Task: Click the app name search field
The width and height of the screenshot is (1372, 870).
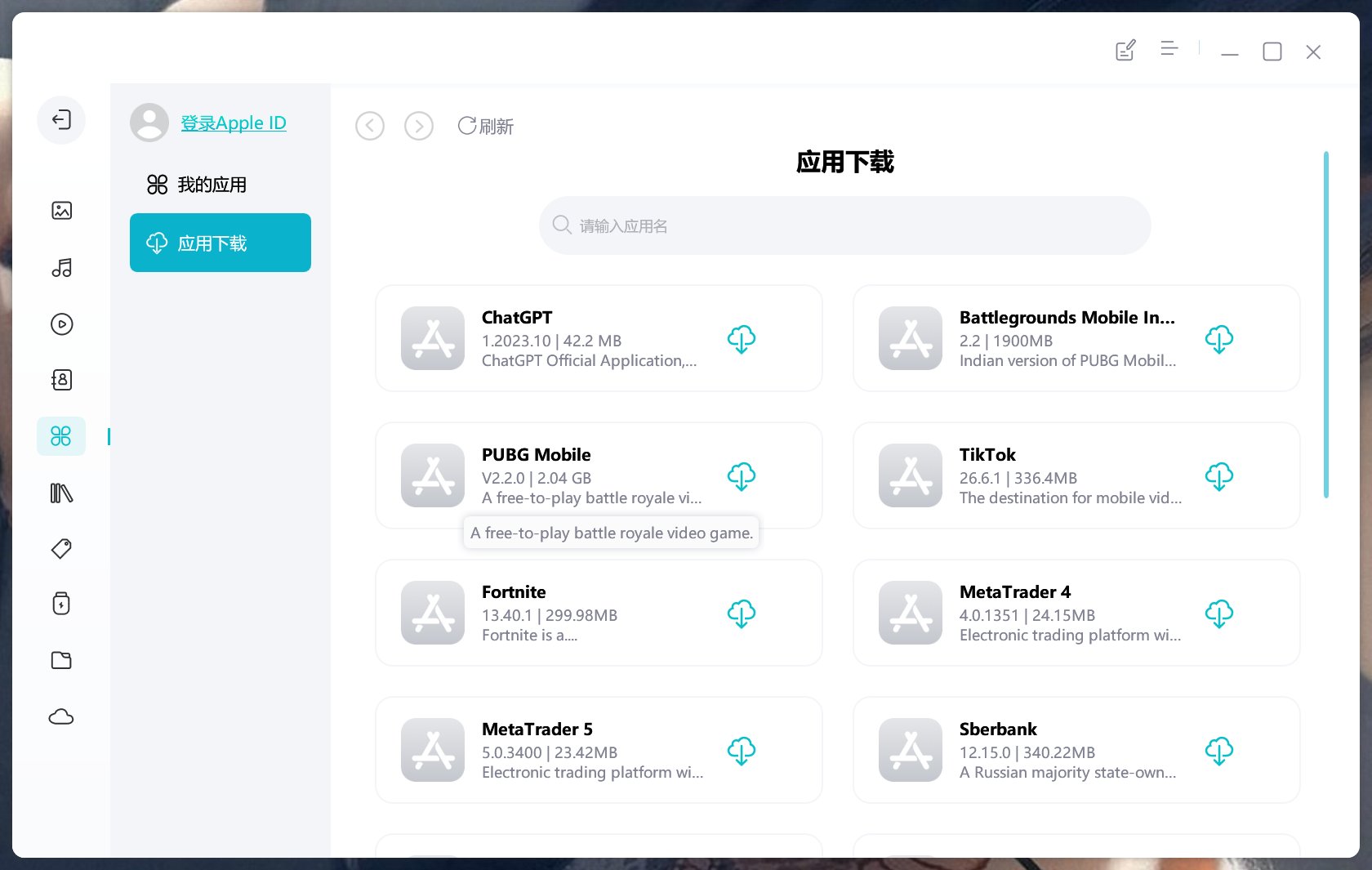Action: click(x=845, y=225)
